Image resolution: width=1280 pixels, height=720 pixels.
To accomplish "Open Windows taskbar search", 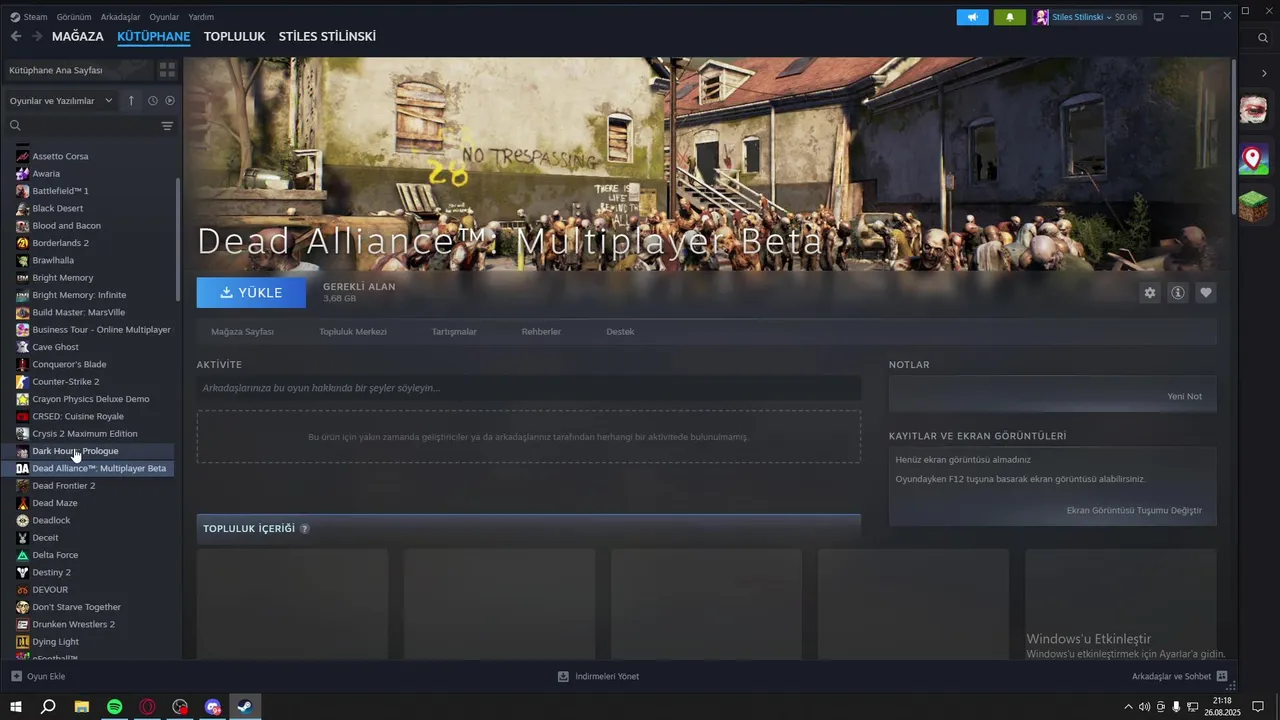I will coord(48,707).
